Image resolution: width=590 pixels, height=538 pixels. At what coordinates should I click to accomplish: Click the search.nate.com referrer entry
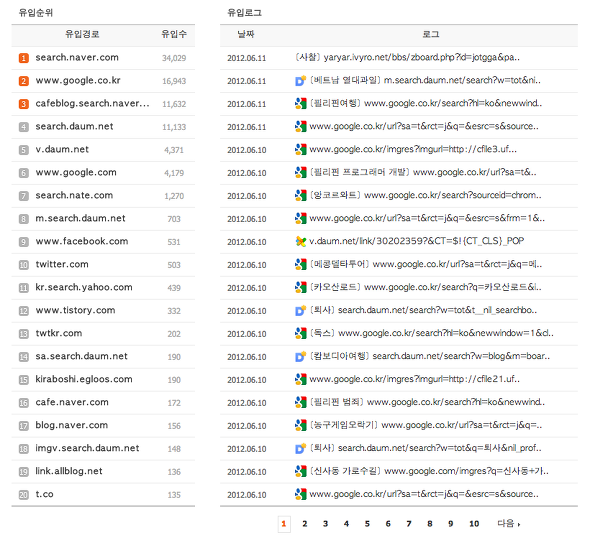[74, 195]
